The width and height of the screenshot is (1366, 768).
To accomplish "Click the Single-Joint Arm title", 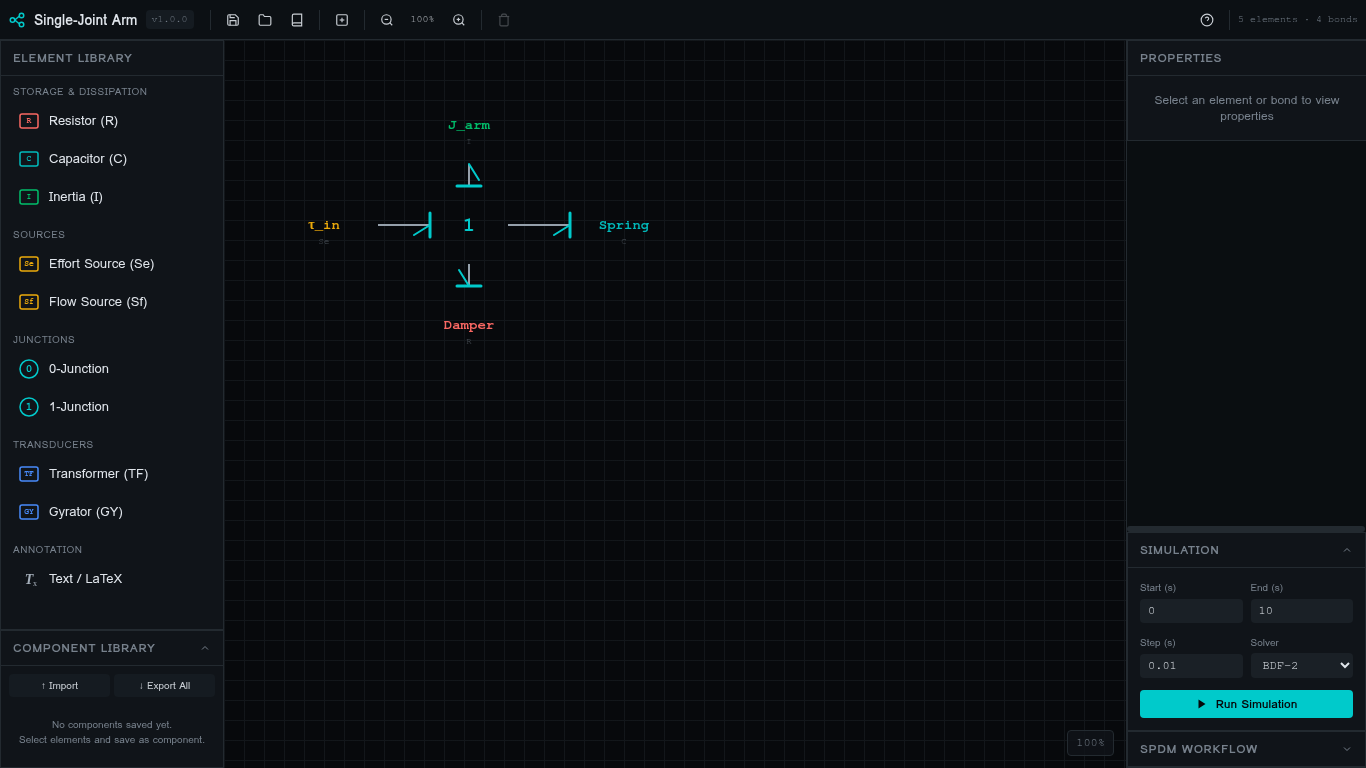I will [86, 20].
